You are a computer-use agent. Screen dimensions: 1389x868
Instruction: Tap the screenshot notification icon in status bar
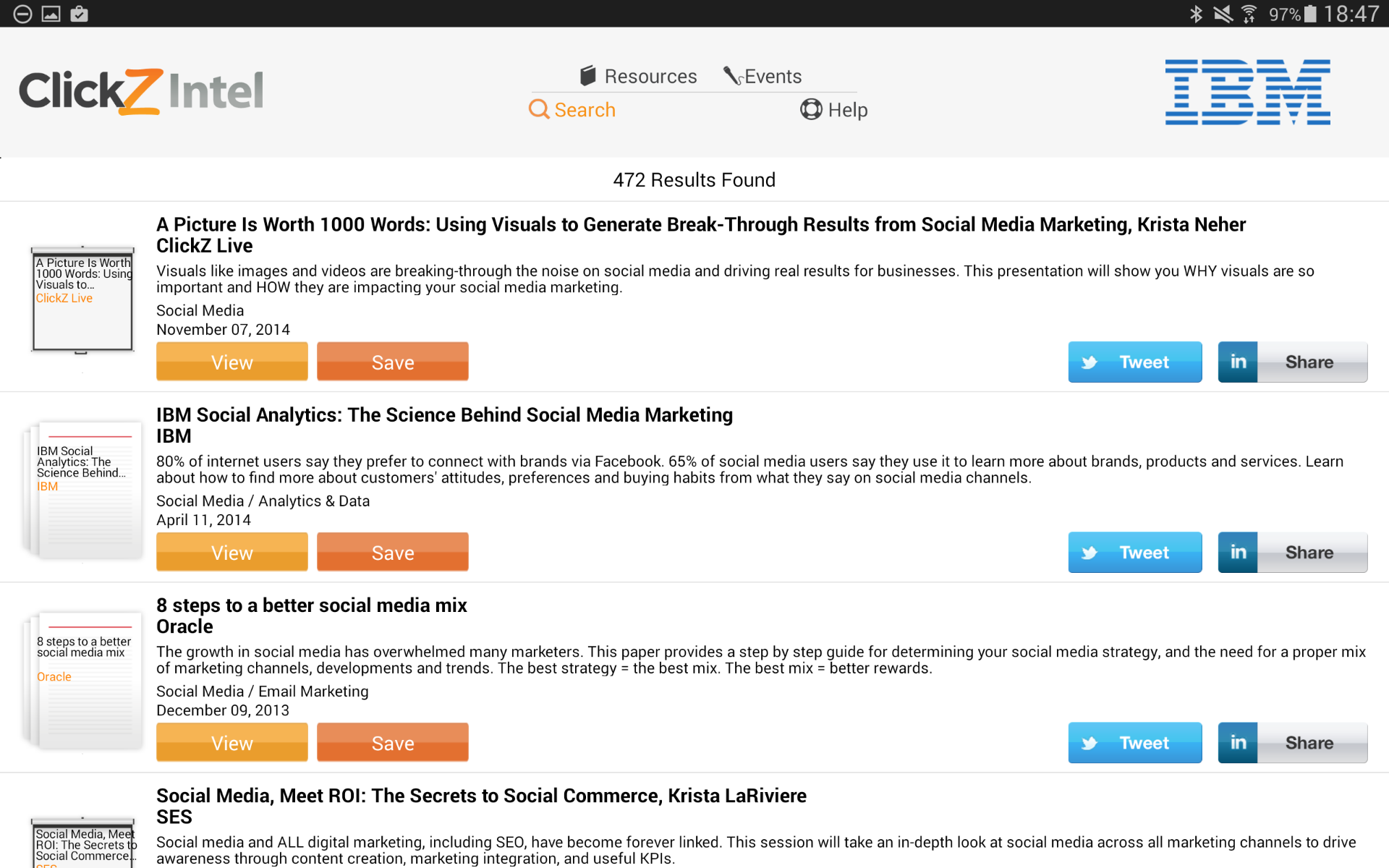click(49, 13)
